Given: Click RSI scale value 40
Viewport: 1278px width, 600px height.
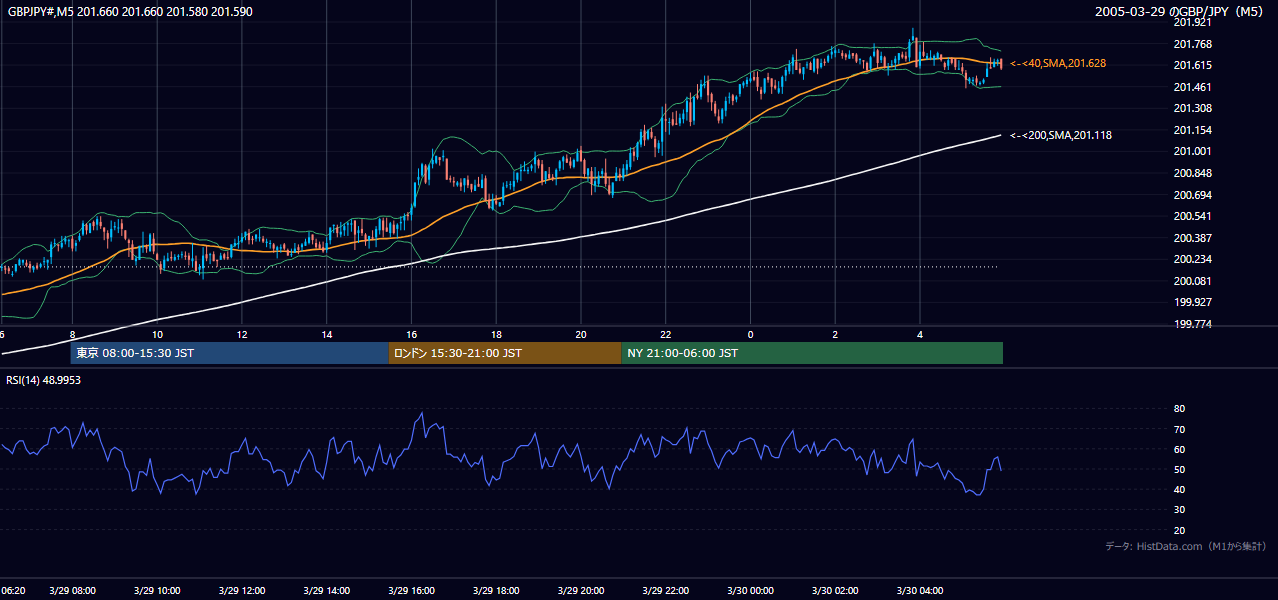Looking at the screenshot, I should (x=1179, y=489).
